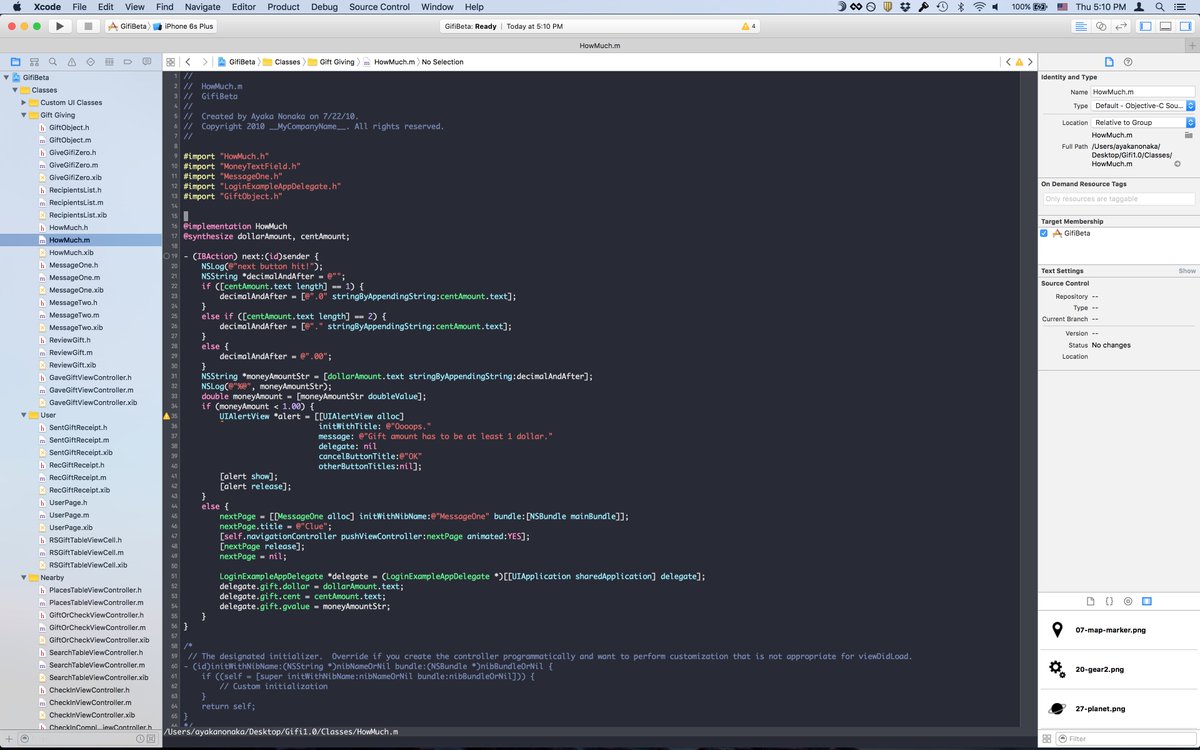
Task: Open the Navigate menu
Action: [x=202, y=7]
